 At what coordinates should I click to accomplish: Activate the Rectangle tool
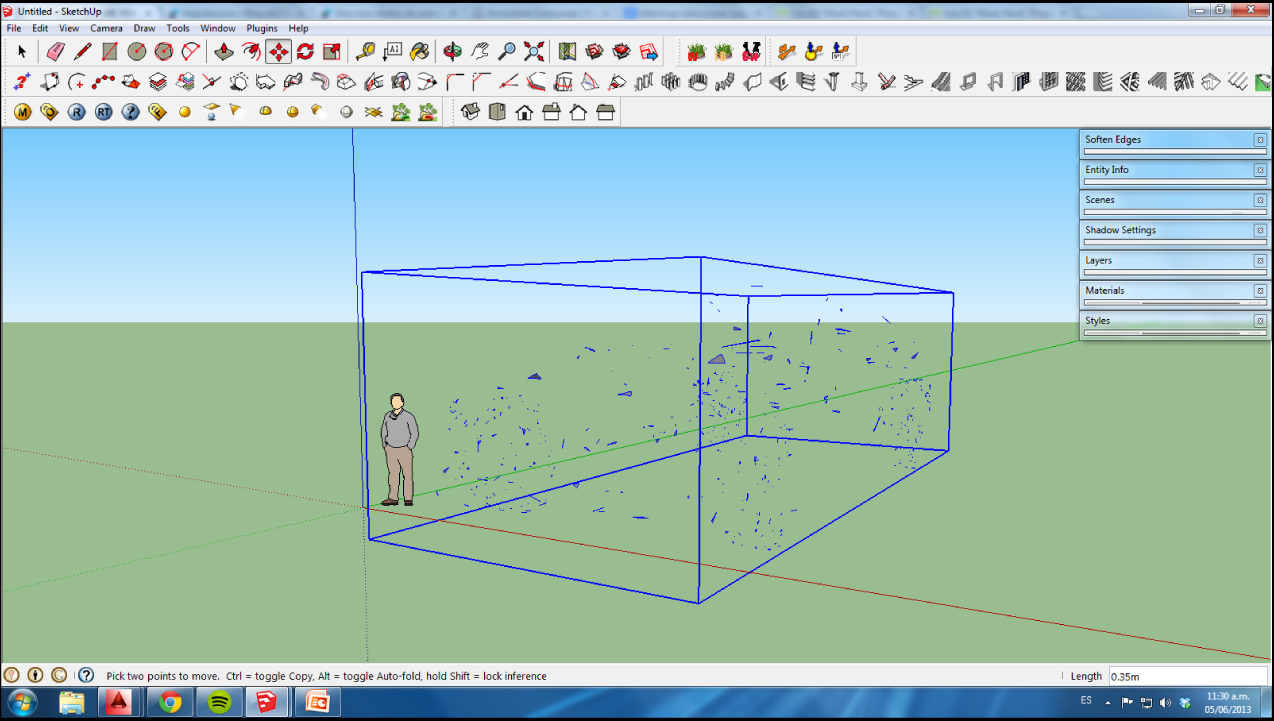click(x=107, y=51)
